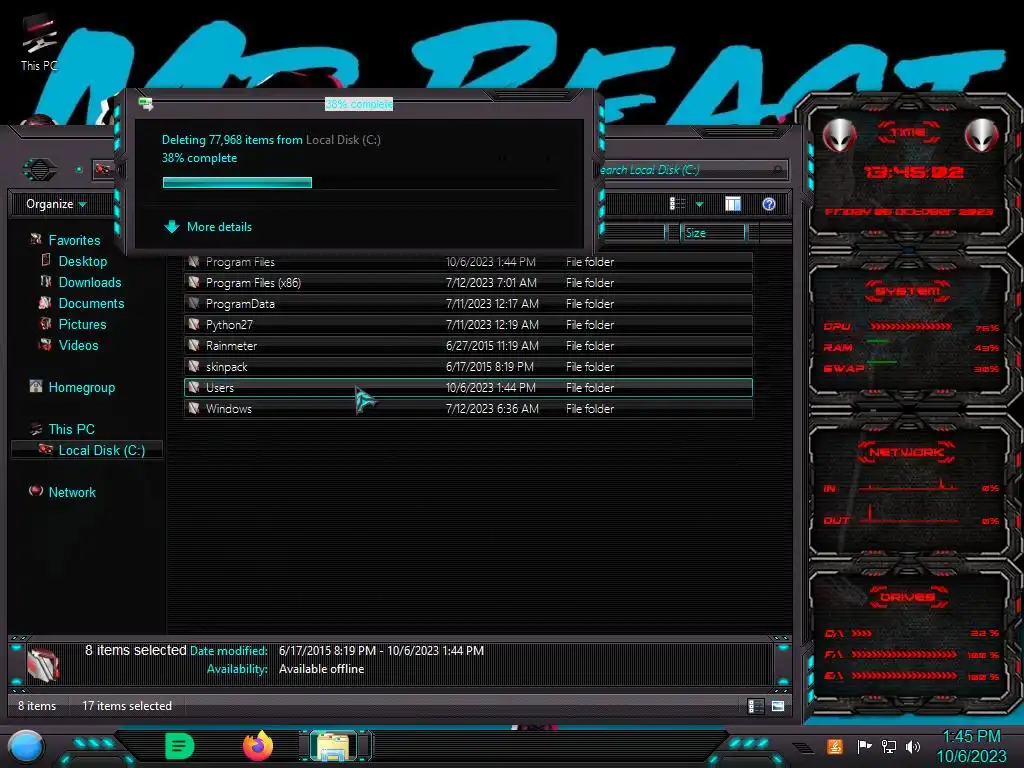Select Desktop in Favorites
Image resolution: width=1024 pixels, height=768 pixels.
82,261
